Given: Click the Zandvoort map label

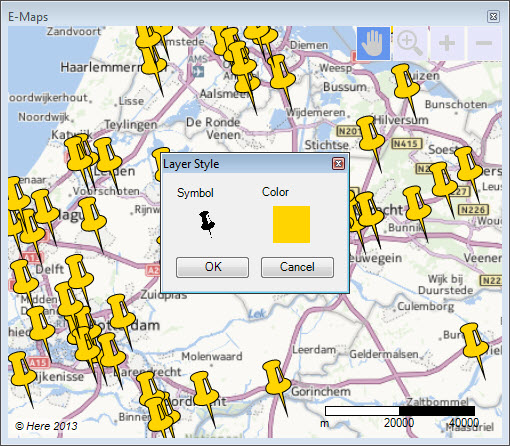Looking at the screenshot, I should pos(74,31).
